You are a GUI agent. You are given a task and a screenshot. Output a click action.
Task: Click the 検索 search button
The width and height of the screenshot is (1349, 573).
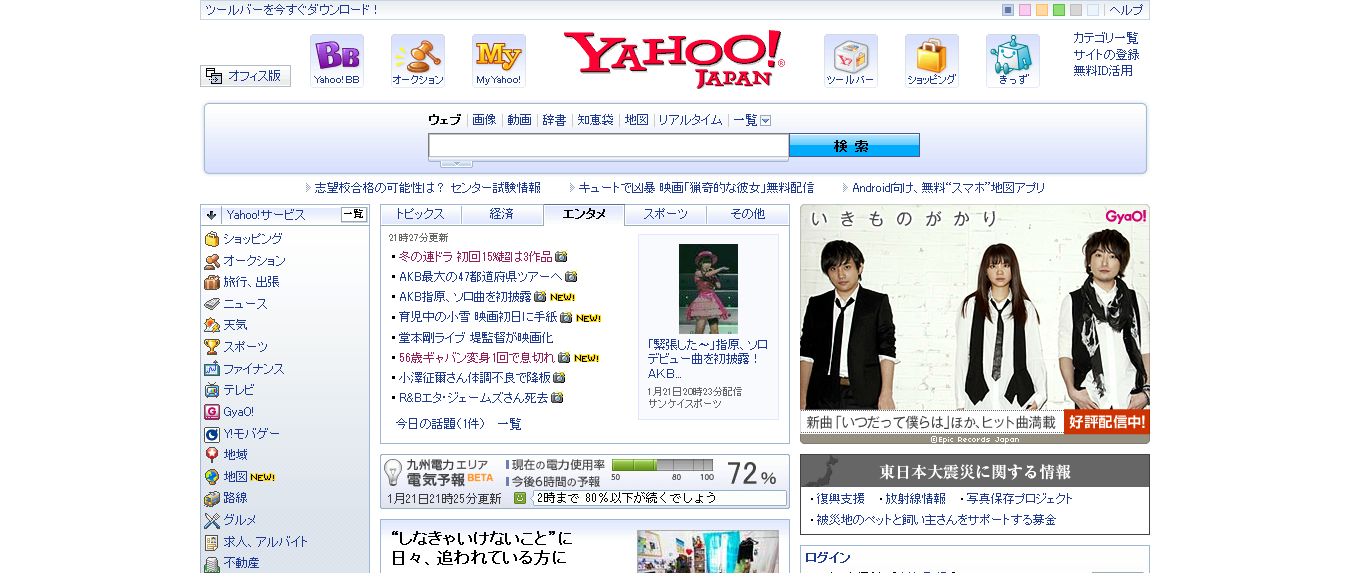coord(854,146)
